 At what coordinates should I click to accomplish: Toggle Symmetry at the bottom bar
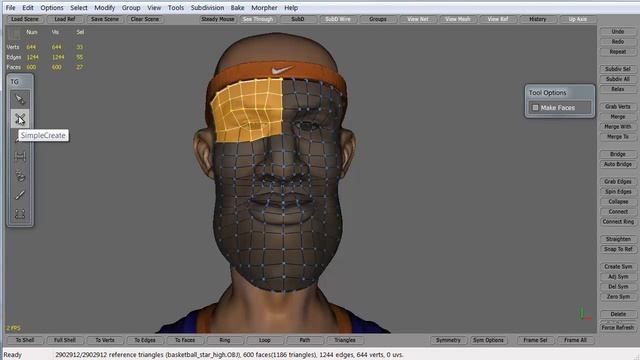click(448, 340)
